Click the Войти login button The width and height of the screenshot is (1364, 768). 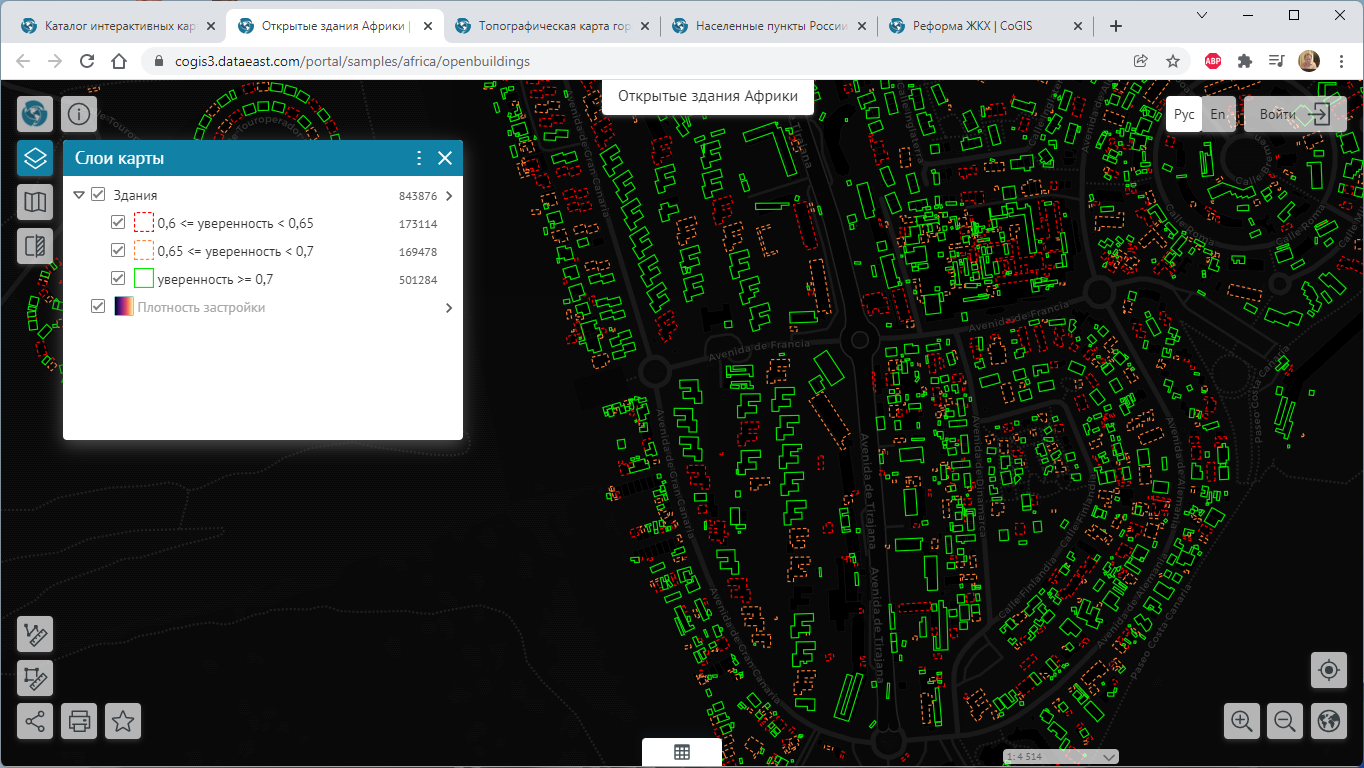[1277, 114]
